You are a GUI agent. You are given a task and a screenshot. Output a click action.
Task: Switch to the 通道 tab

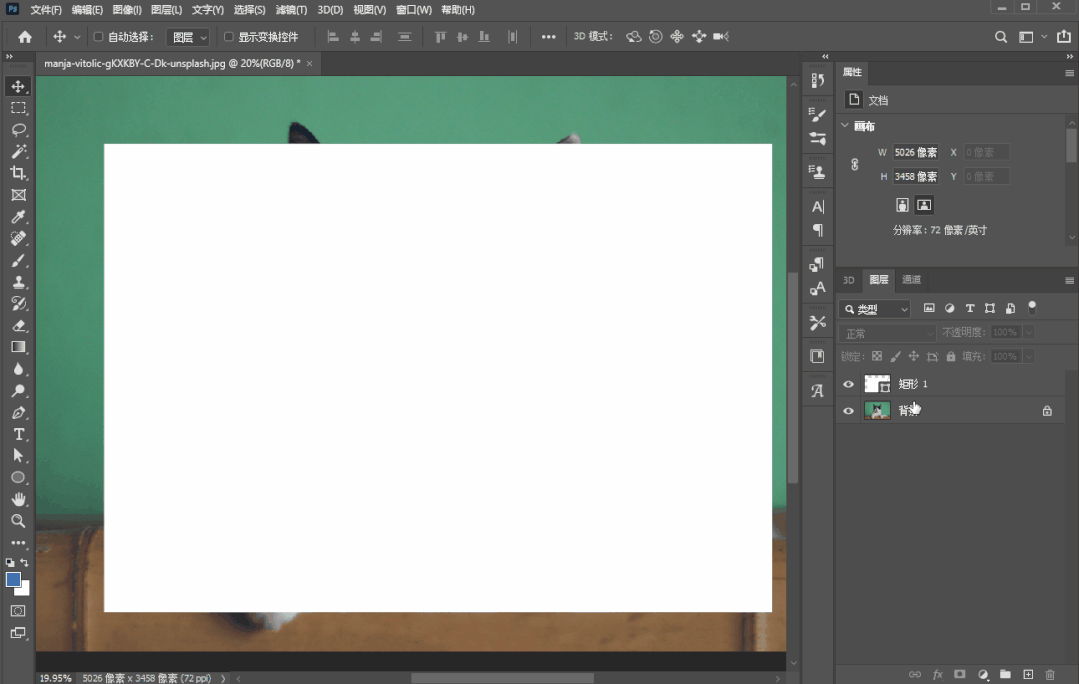[911, 279]
